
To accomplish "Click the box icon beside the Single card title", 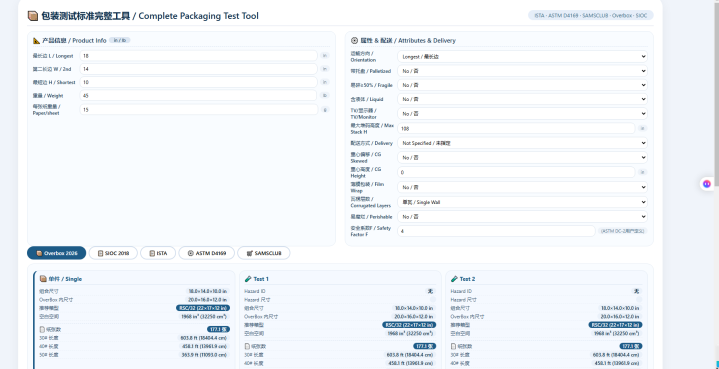I will 43,279.
